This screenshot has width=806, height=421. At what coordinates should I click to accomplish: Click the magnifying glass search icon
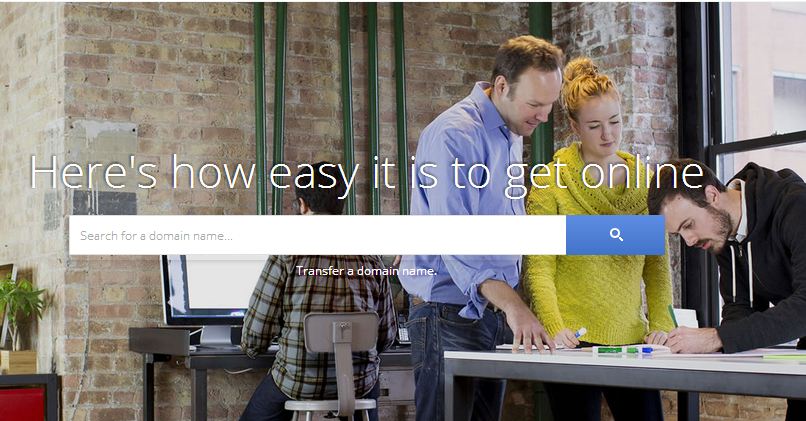[616, 235]
